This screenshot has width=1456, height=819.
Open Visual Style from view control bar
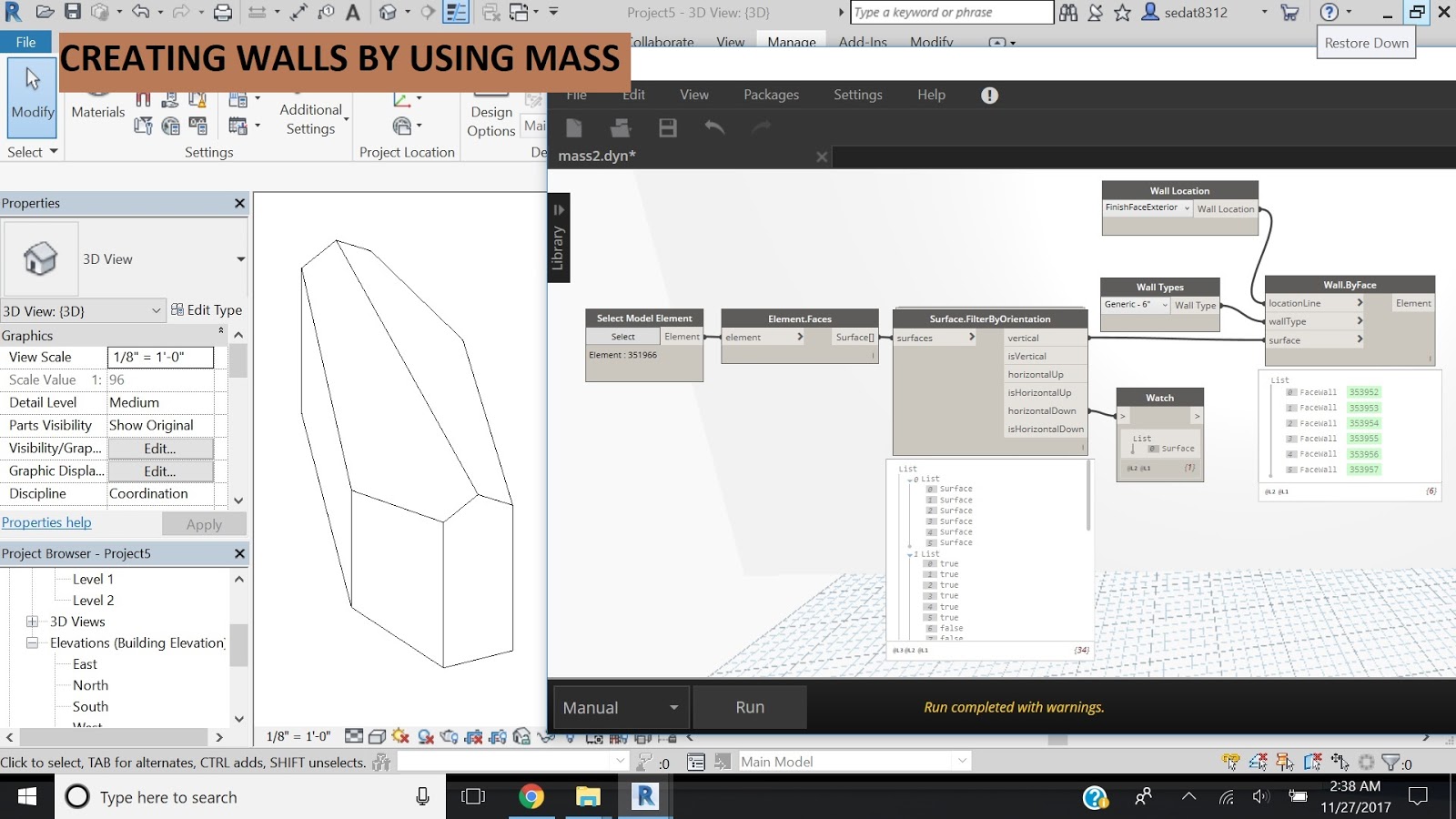click(x=377, y=737)
